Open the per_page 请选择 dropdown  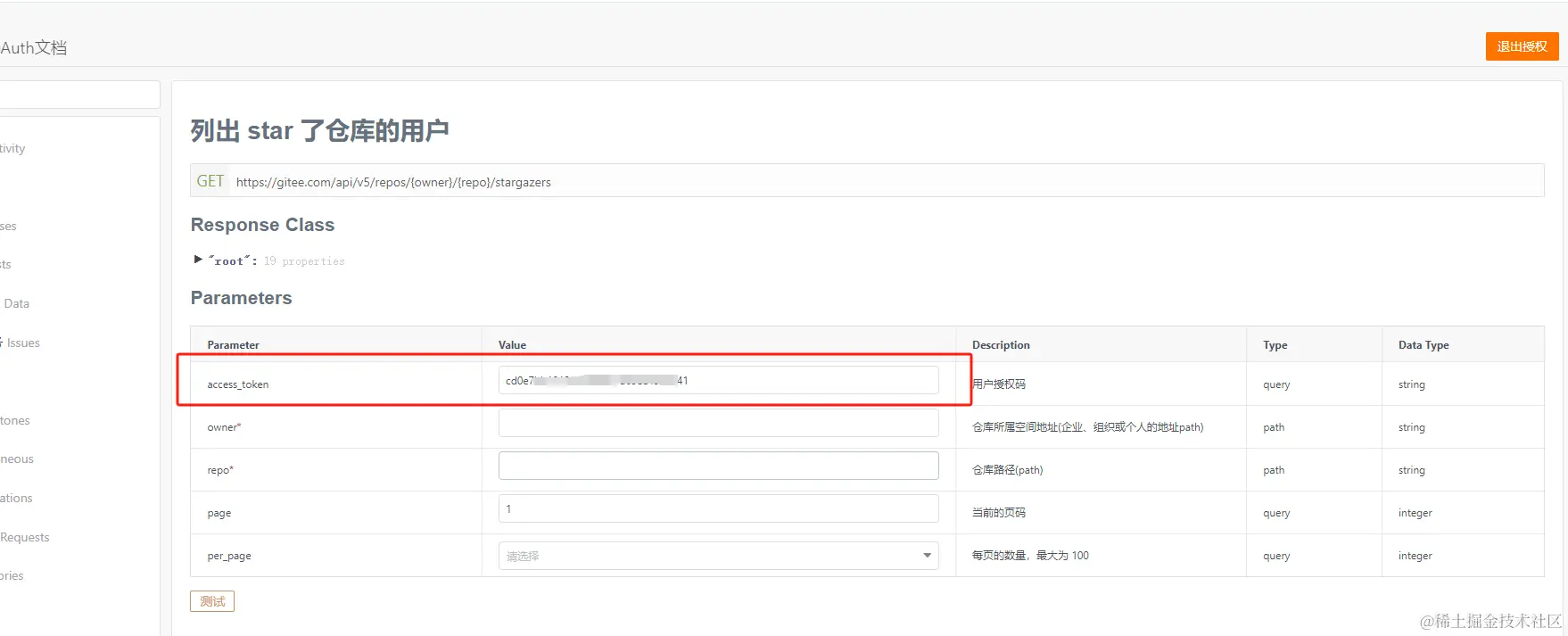[718, 556]
